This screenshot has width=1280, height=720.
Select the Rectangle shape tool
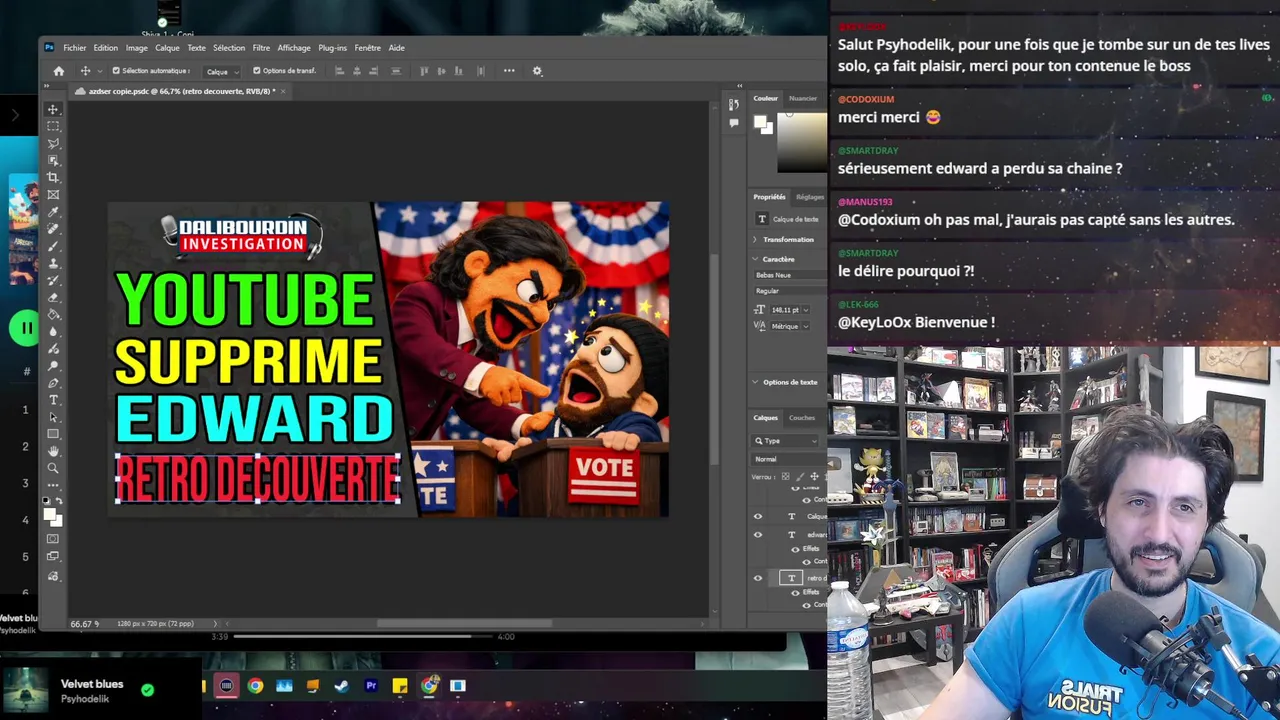pos(53,434)
